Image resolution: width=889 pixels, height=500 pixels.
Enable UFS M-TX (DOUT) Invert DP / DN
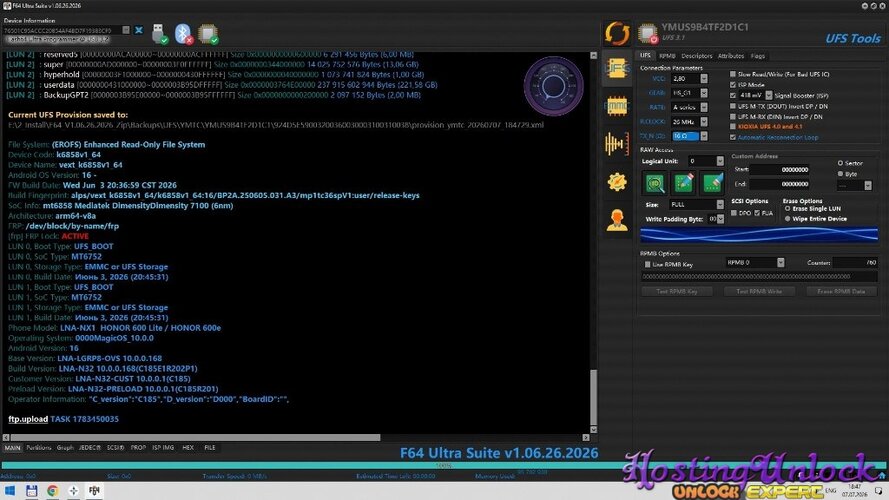(x=733, y=106)
